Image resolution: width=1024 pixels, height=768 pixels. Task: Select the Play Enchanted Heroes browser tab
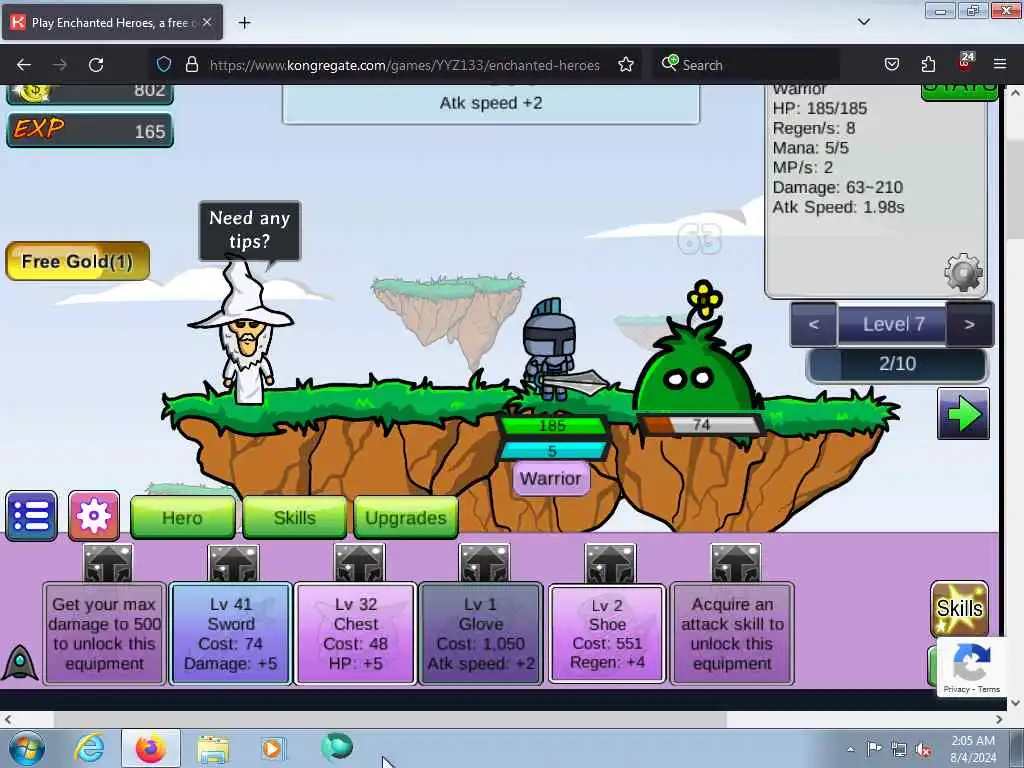[112, 23]
